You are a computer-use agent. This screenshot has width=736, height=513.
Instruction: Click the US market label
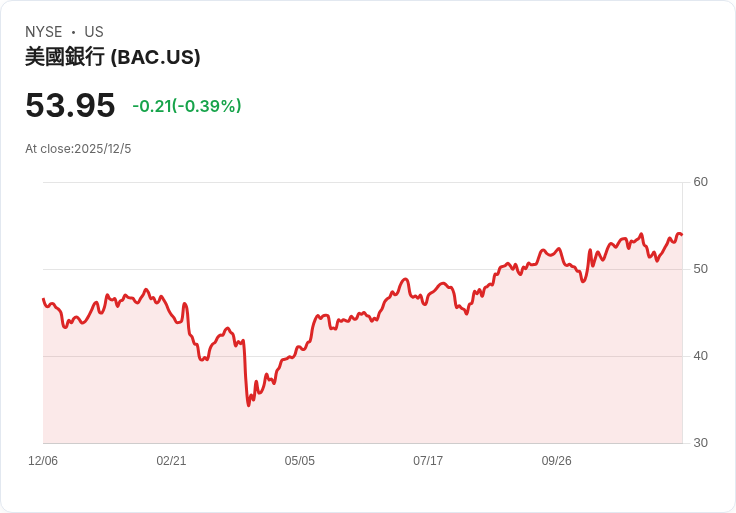(94, 32)
